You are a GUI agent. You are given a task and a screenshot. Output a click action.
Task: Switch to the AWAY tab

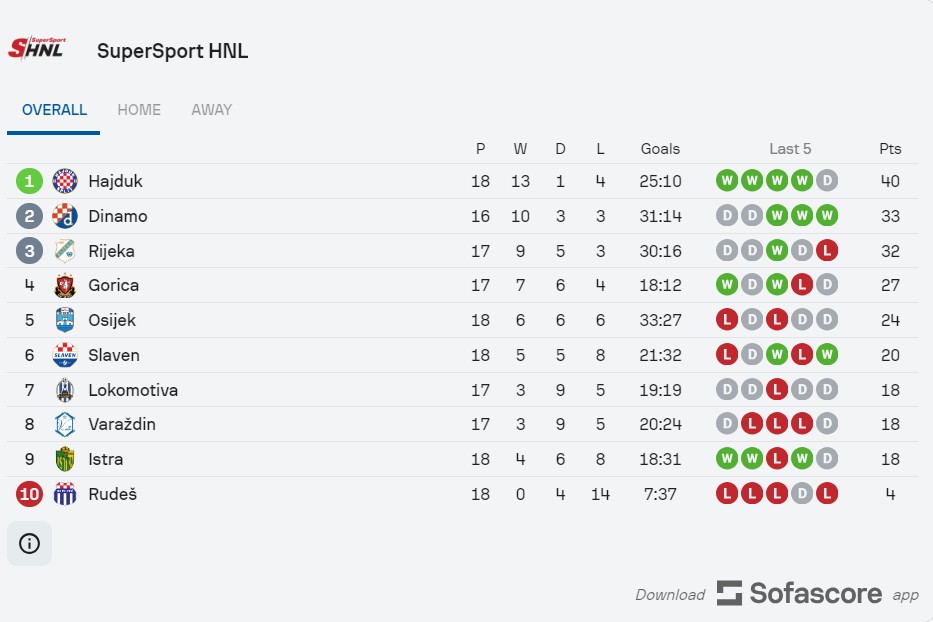212,110
